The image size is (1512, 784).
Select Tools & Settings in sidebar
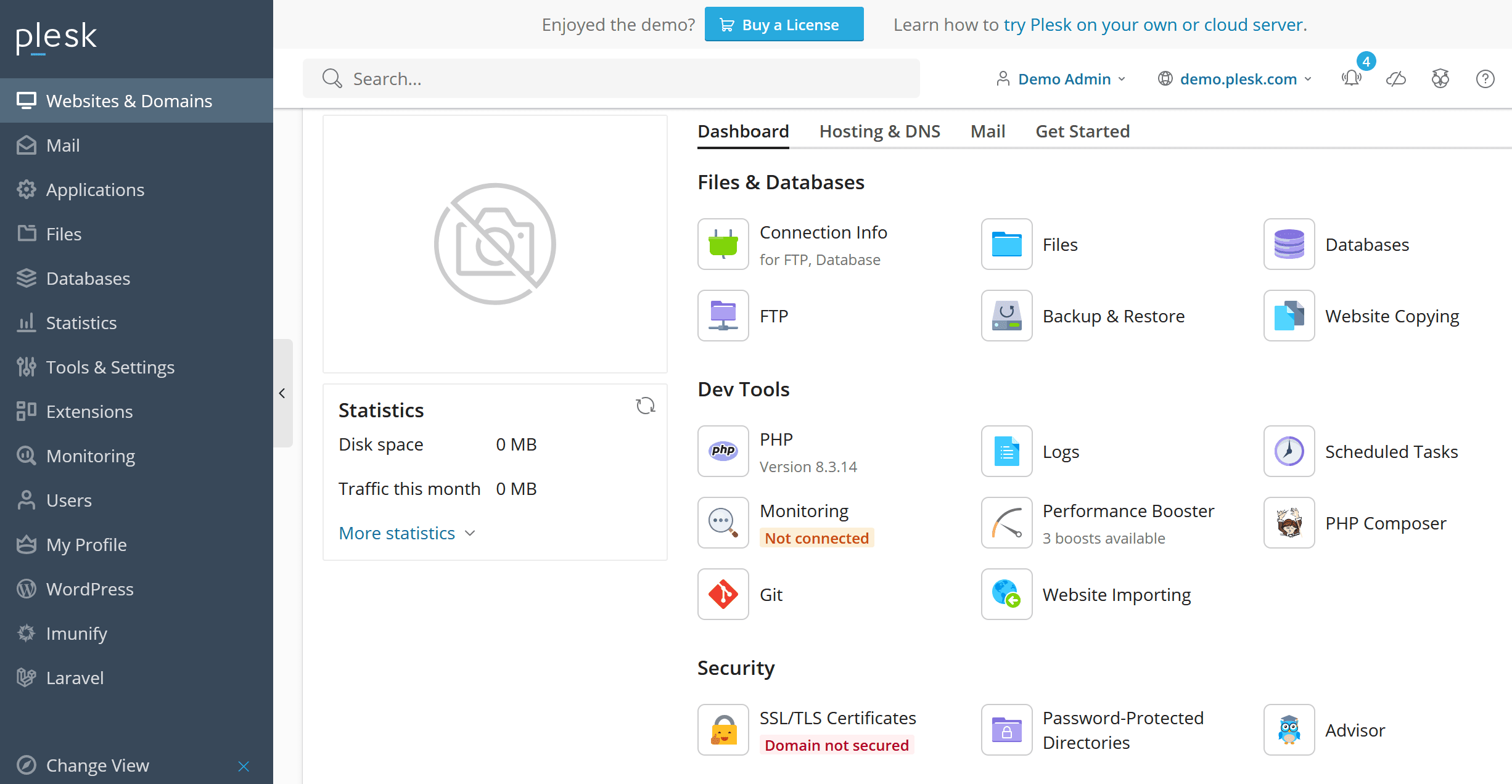click(110, 367)
